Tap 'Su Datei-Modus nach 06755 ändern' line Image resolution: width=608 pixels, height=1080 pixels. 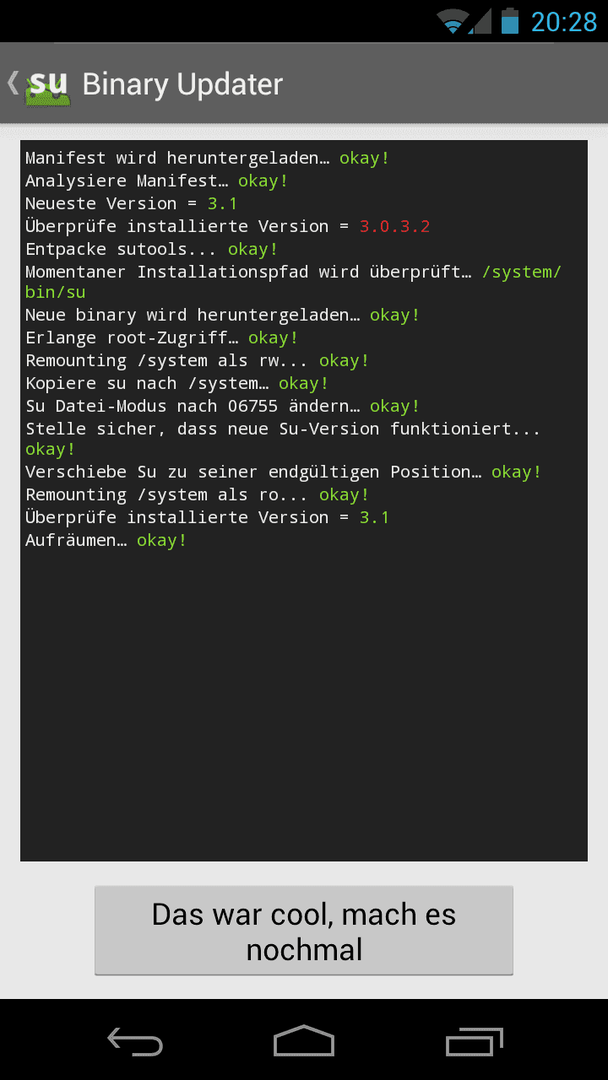coord(223,406)
